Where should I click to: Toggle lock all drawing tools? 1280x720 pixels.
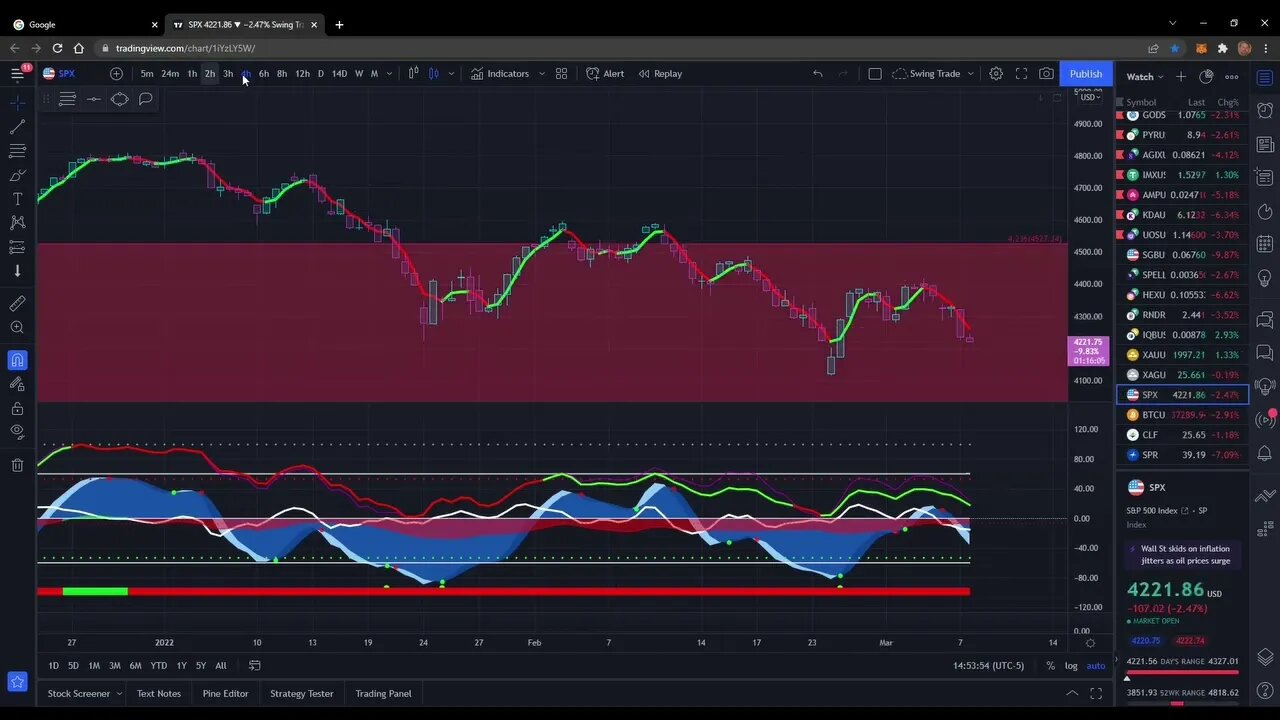point(17,408)
